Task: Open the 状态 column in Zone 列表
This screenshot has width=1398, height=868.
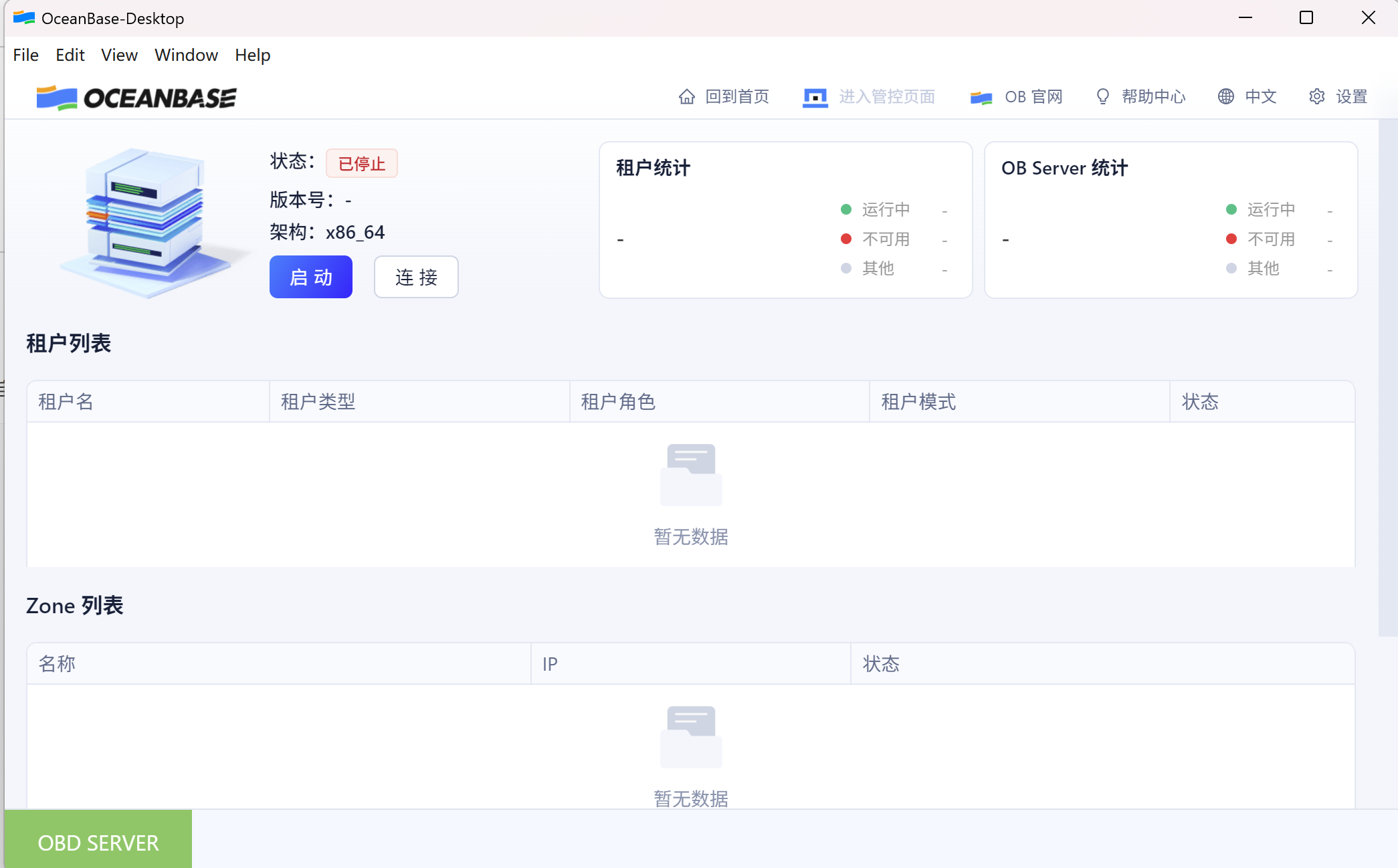Action: pyautogui.click(x=882, y=663)
